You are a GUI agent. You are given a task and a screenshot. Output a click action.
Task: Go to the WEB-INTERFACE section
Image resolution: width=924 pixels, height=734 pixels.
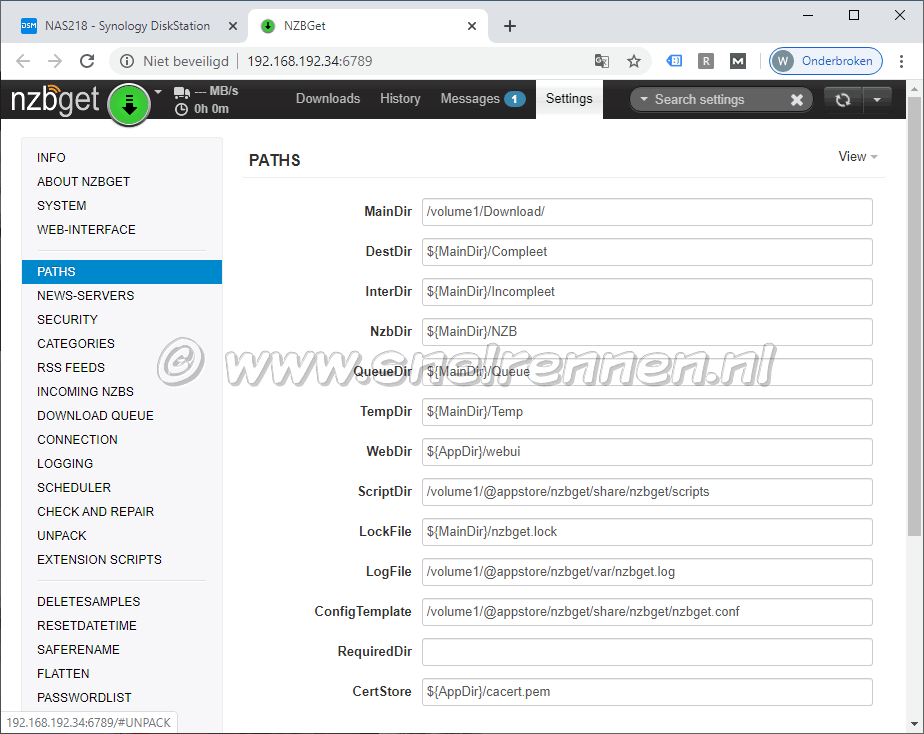(86, 230)
